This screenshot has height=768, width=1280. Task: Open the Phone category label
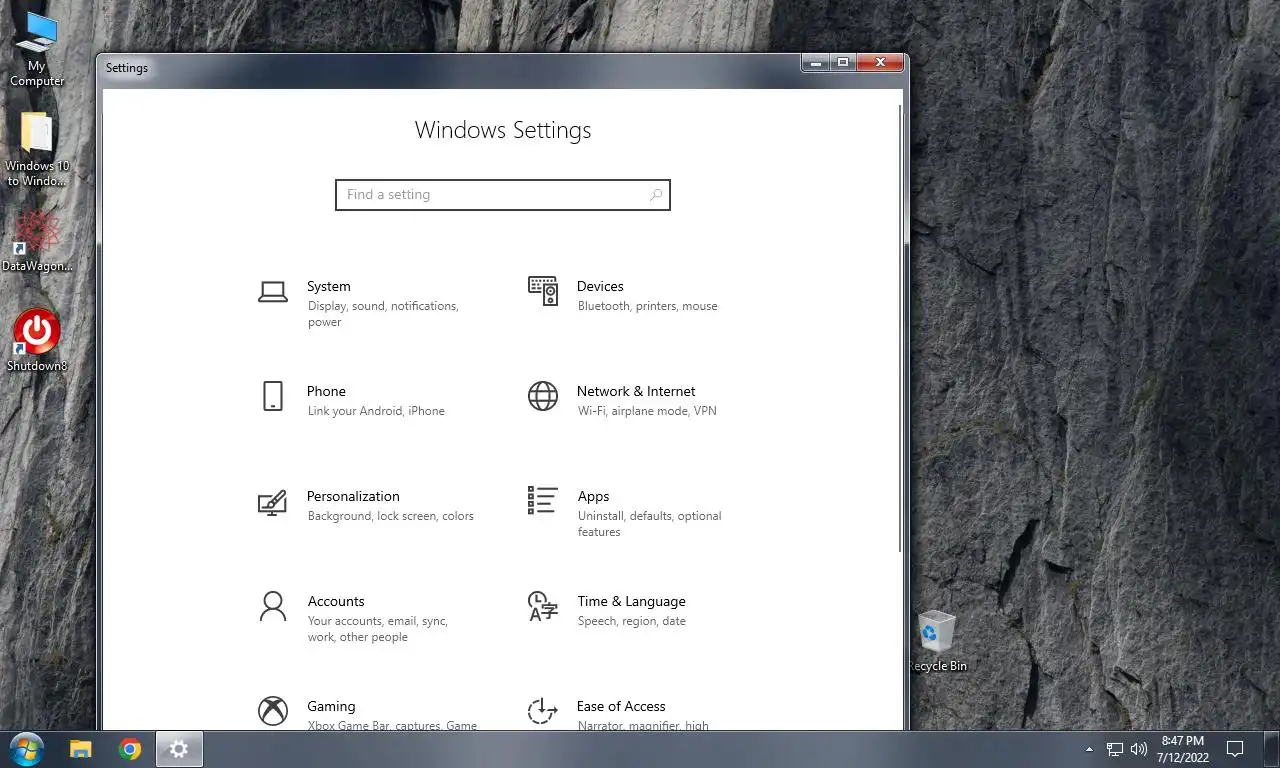click(x=326, y=391)
